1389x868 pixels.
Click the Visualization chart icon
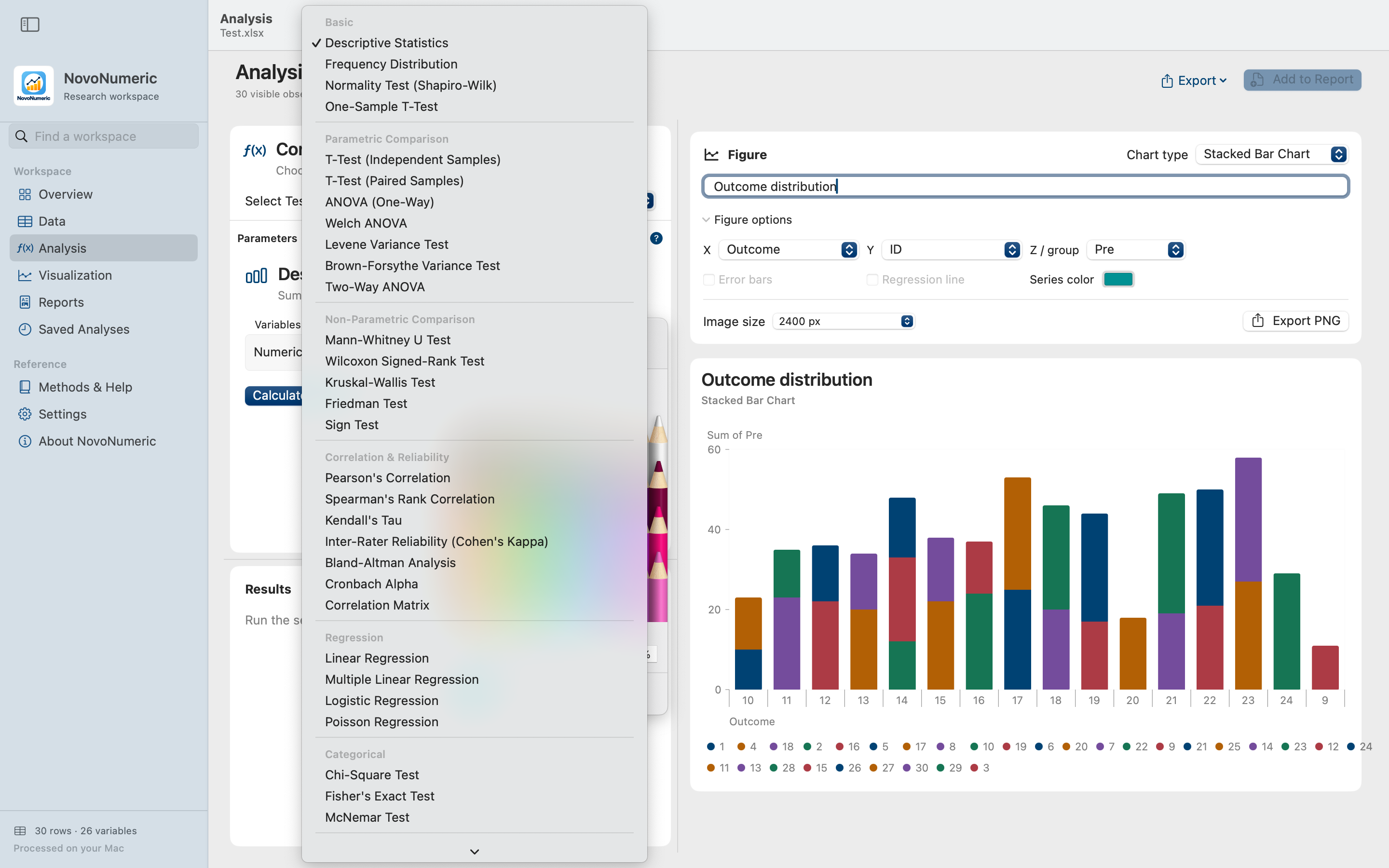click(x=25, y=275)
